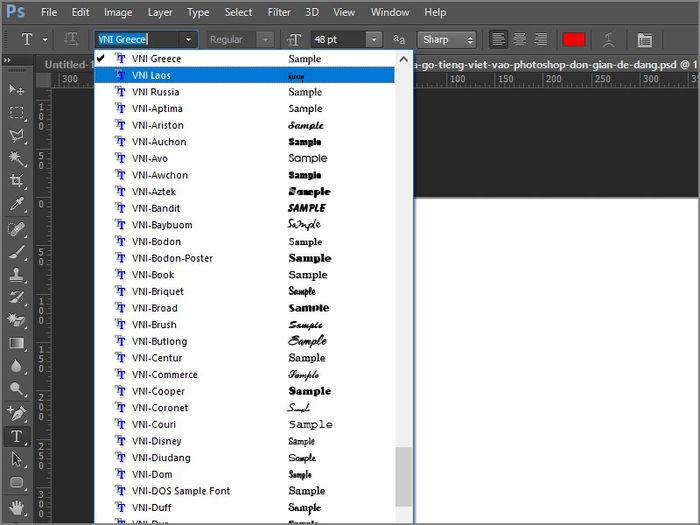The height and width of the screenshot is (525, 700).
Task: Select the Crop tool
Action: point(17,181)
